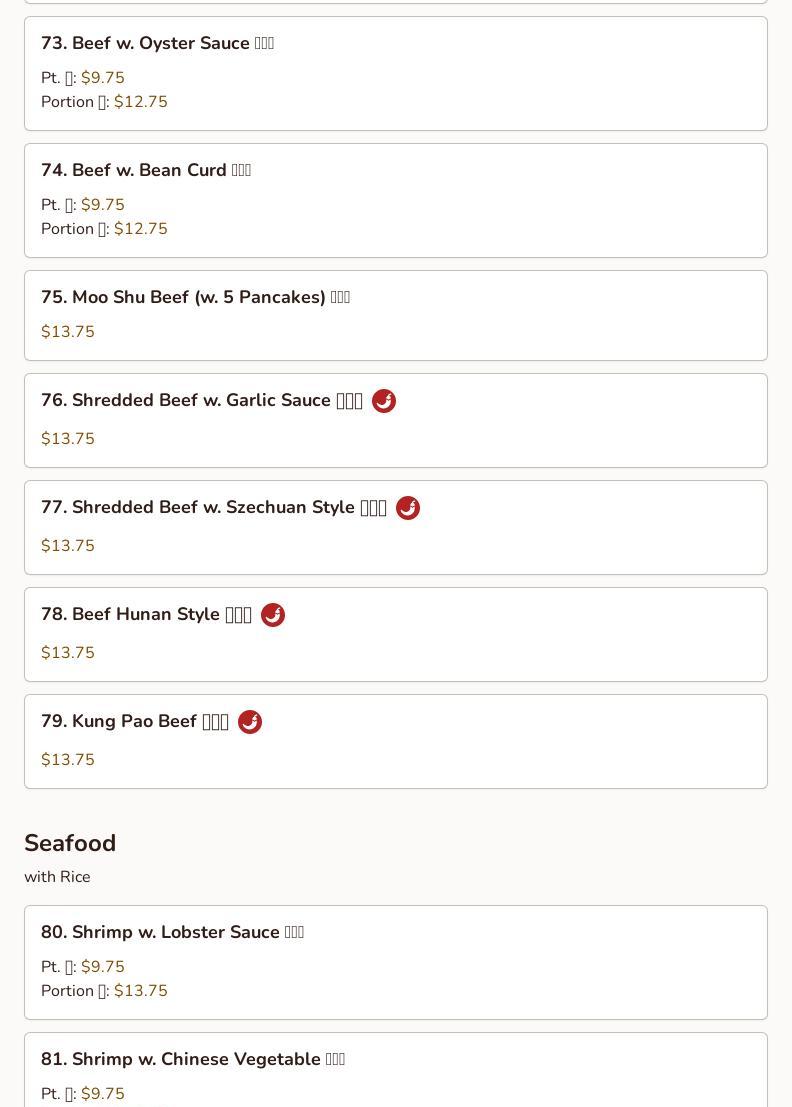This screenshot has width=792, height=1107.
Task: Select Shrimp w. Chinese Vegetable item
Action: (193, 1060)
